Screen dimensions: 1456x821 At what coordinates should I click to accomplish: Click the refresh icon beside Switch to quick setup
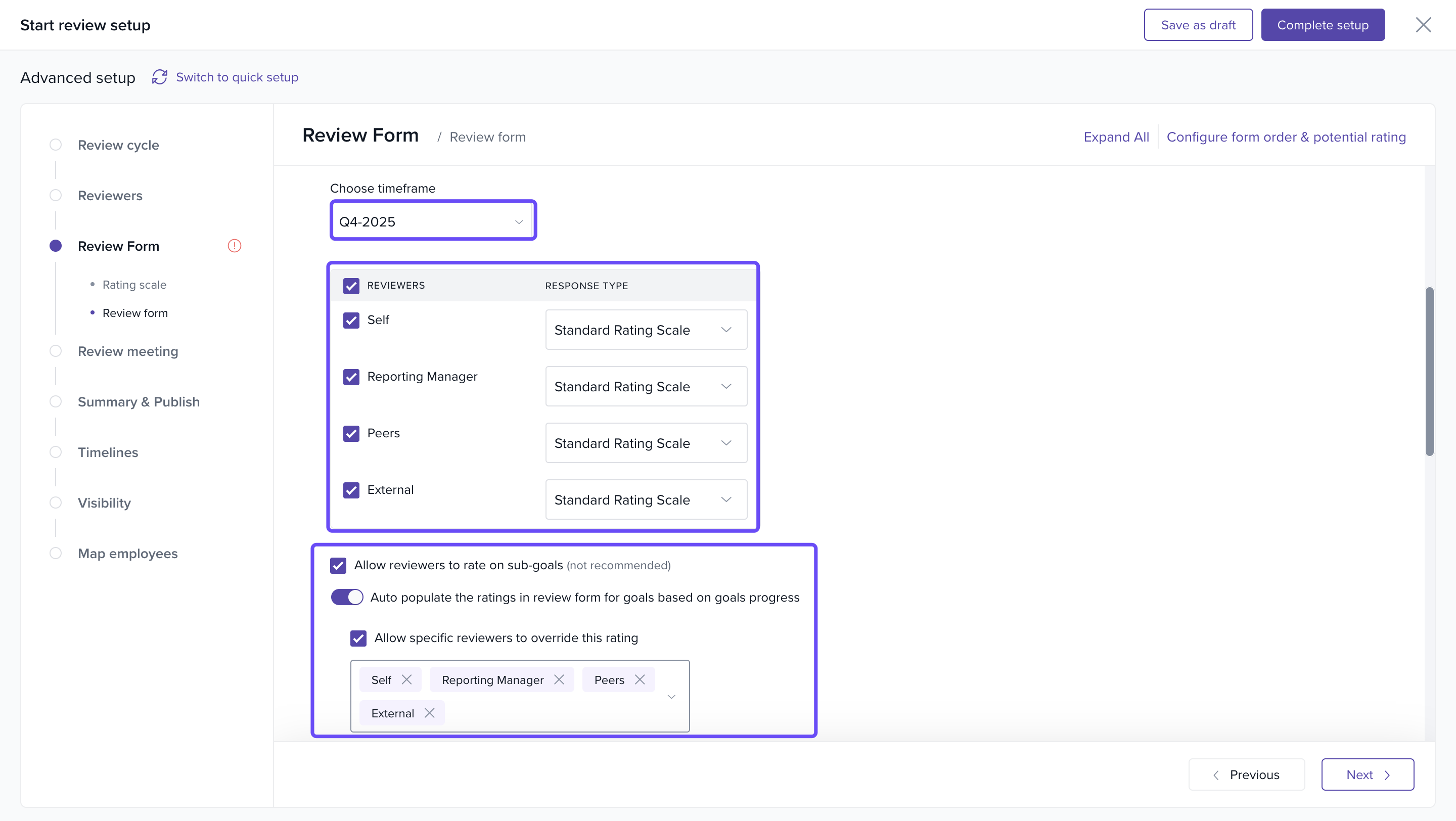[x=159, y=77]
